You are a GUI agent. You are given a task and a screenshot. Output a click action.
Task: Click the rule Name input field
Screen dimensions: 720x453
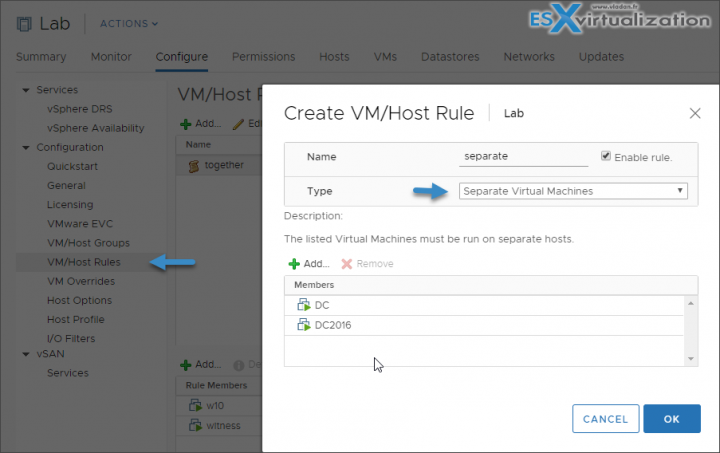click(524, 157)
